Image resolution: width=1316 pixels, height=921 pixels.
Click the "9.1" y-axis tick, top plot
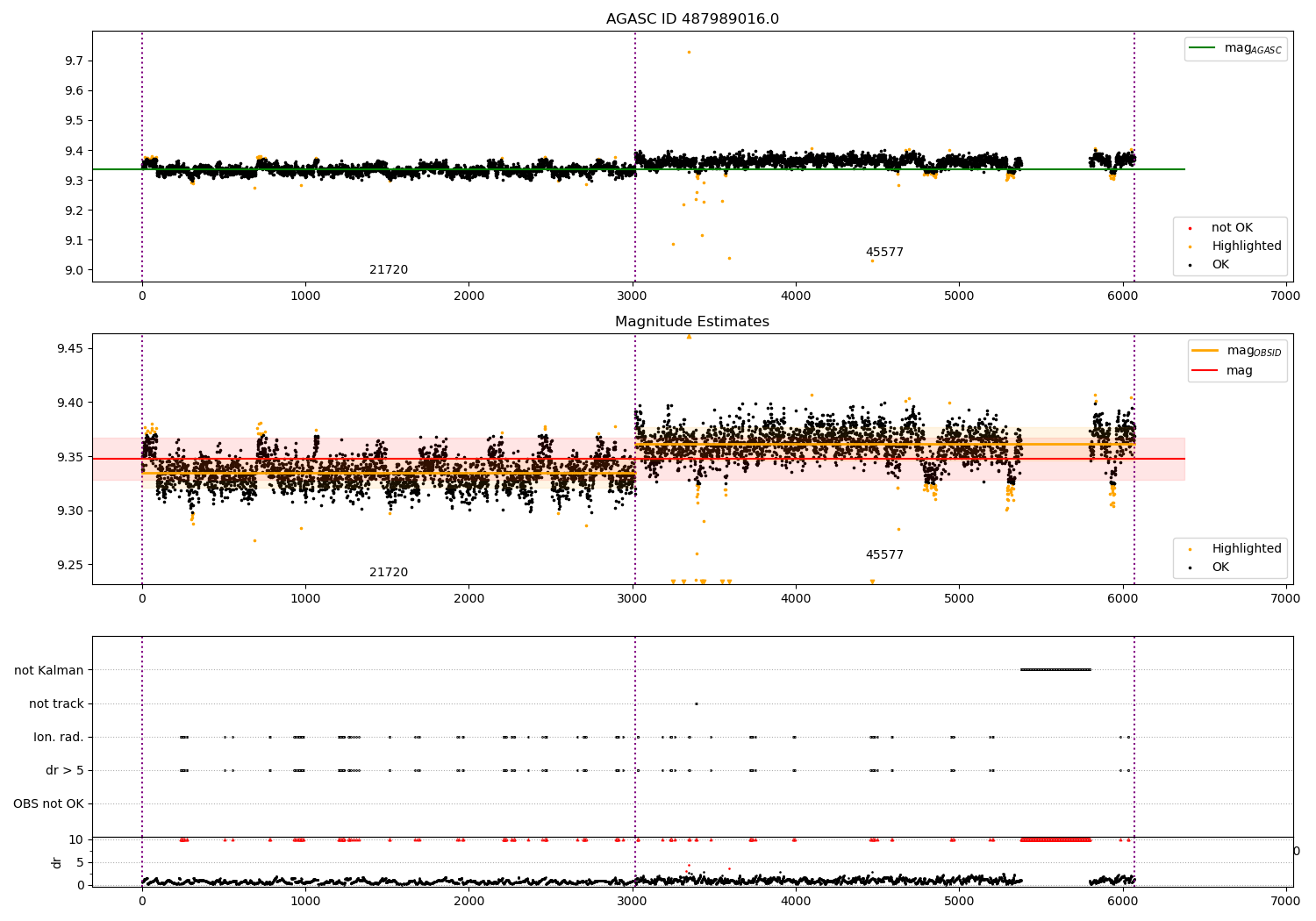point(74,240)
